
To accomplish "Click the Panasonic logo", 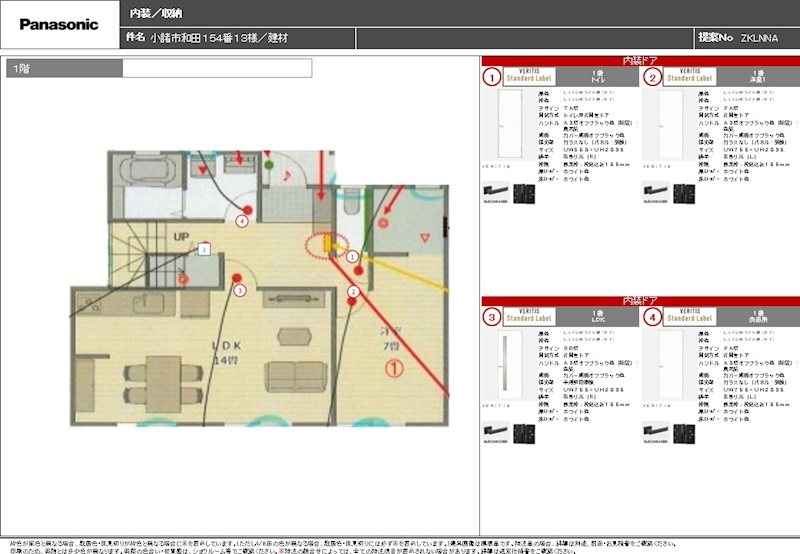I will (59, 24).
